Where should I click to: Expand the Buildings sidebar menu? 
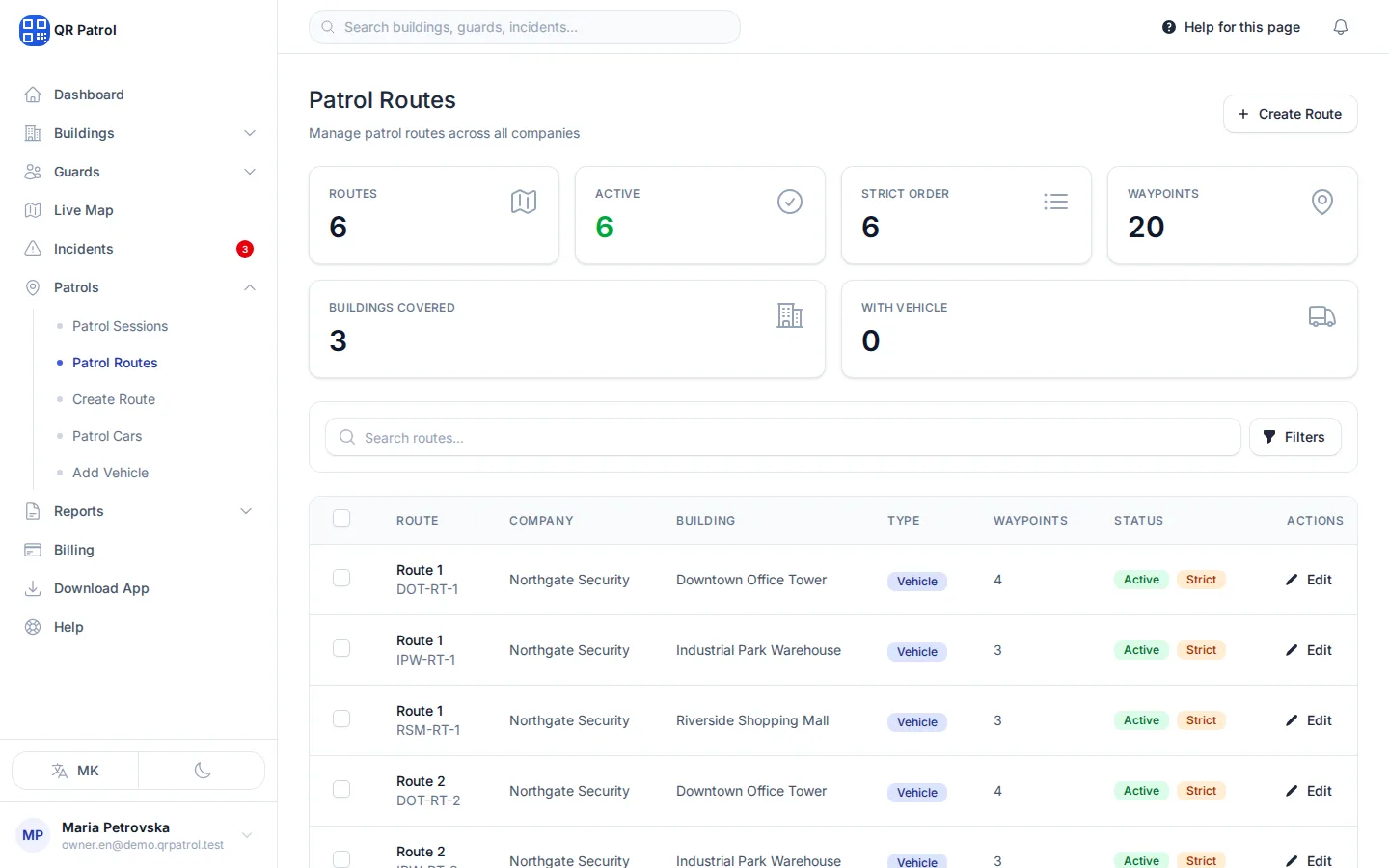click(x=139, y=133)
